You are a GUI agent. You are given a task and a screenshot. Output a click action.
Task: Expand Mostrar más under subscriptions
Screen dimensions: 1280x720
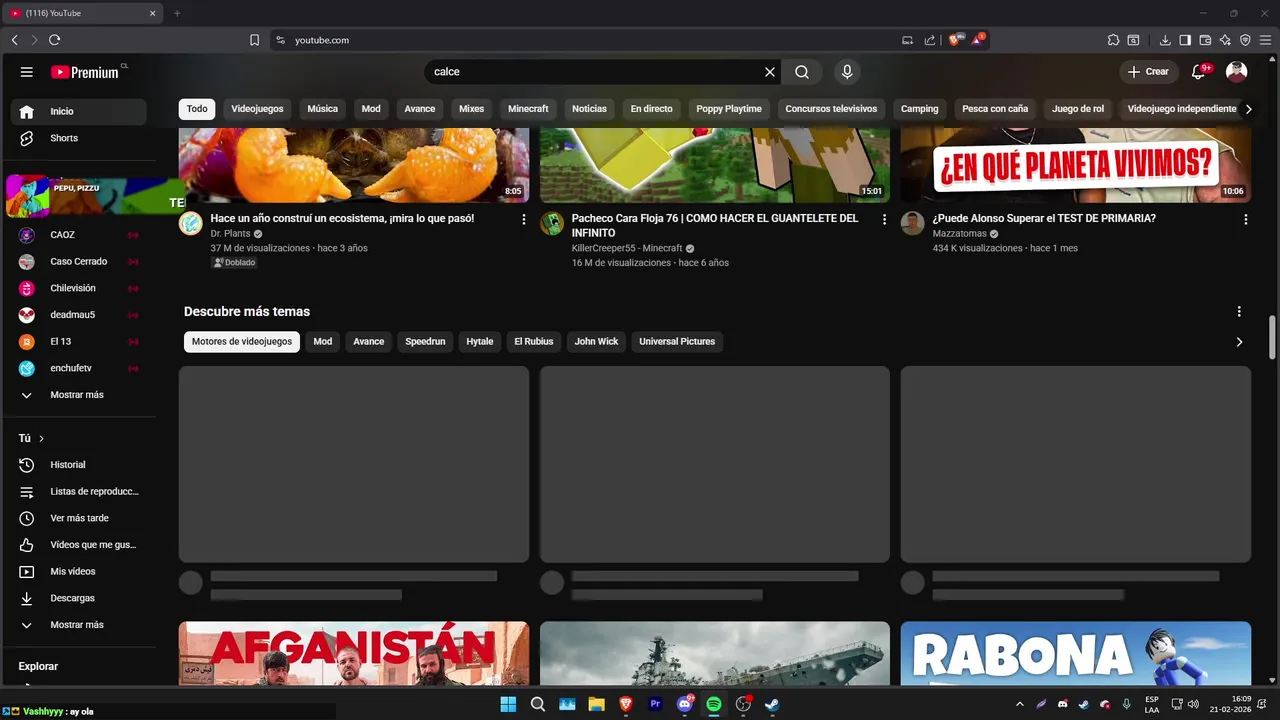pos(81,395)
